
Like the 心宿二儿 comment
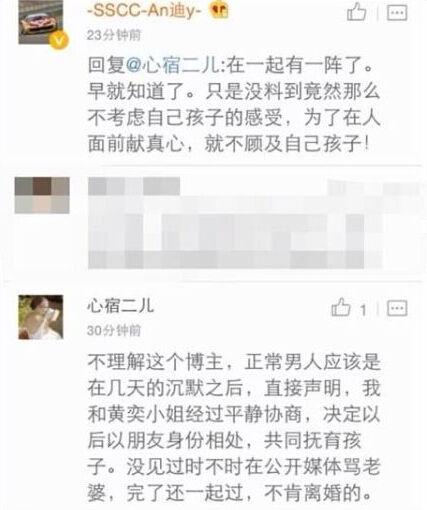(x=341, y=307)
